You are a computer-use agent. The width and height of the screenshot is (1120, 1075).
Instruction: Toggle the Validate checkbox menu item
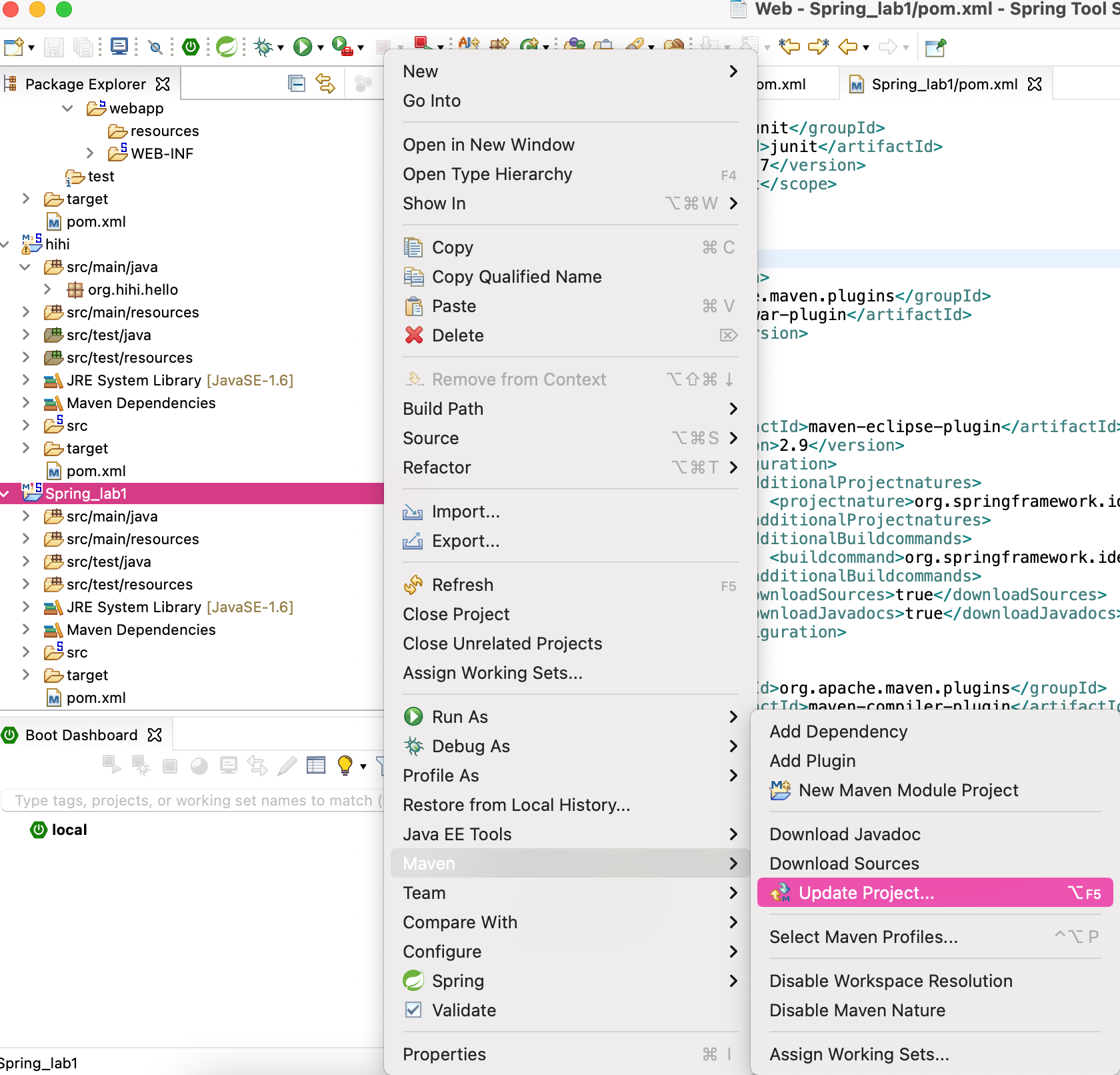click(570, 1010)
